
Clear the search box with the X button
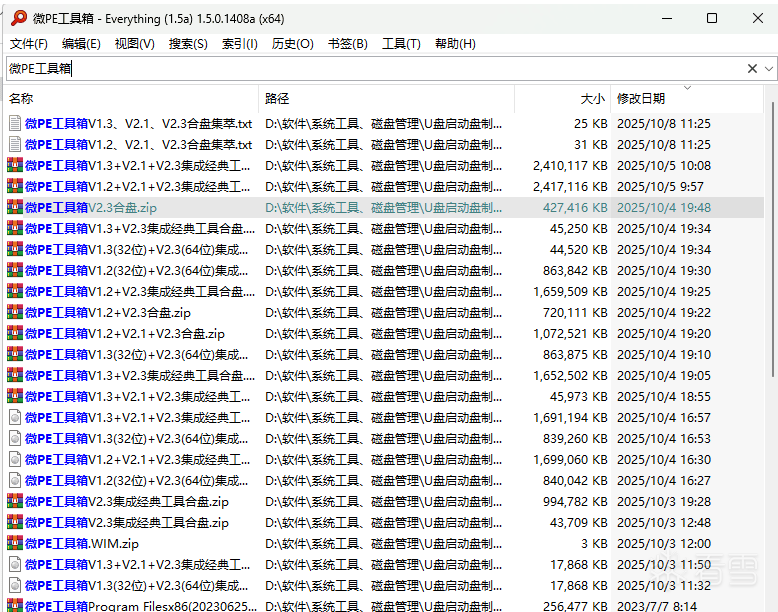click(x=752, y=69)
